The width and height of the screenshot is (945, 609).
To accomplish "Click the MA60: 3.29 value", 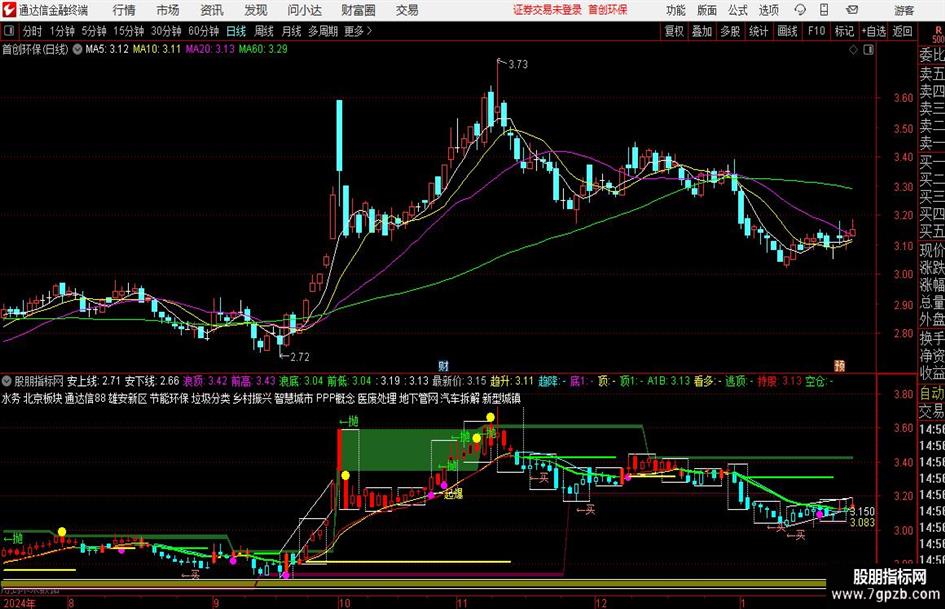I will [263, 49].
